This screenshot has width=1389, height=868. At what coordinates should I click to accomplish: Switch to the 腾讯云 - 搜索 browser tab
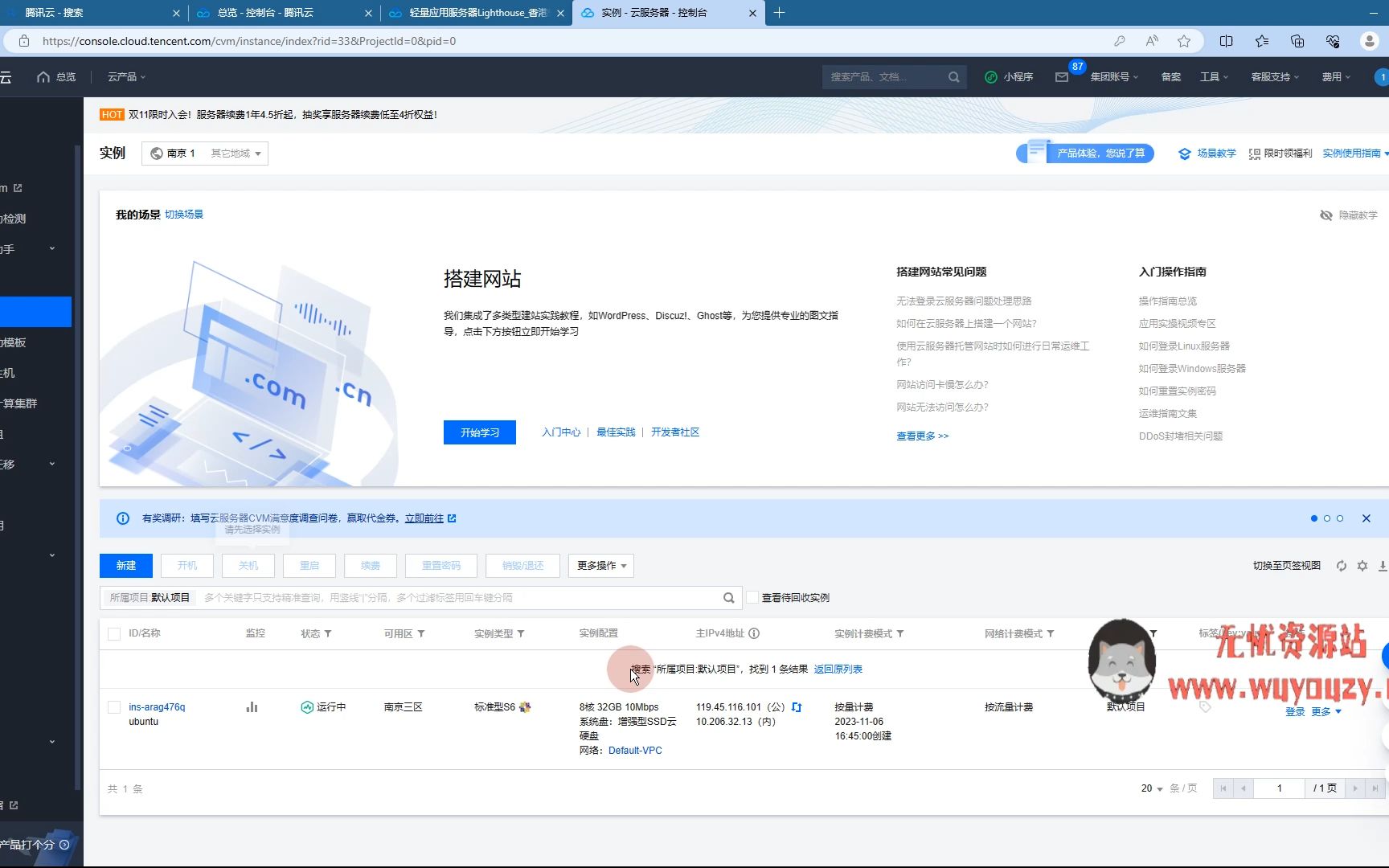pyautogui.click(x=93, y=13)
